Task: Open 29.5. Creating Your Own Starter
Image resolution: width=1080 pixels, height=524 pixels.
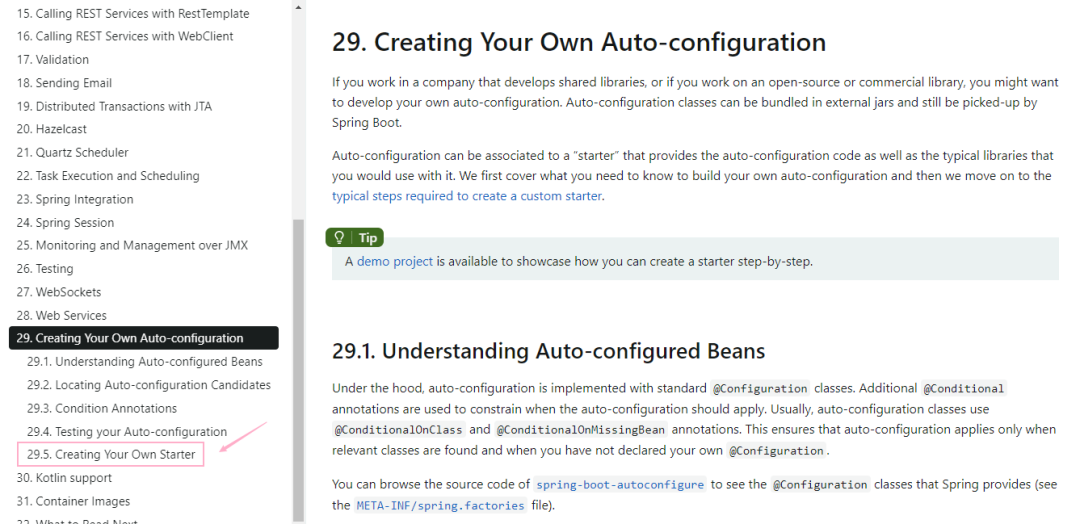Action: pos(111,454)
